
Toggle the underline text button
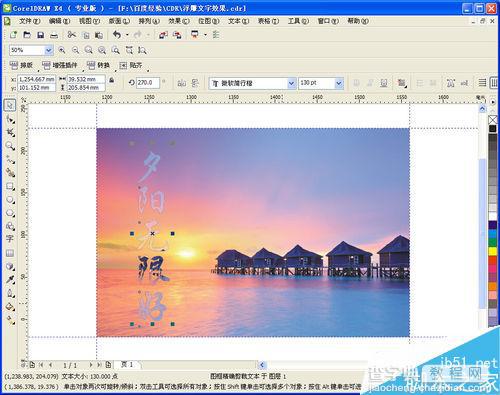[384, 83]
